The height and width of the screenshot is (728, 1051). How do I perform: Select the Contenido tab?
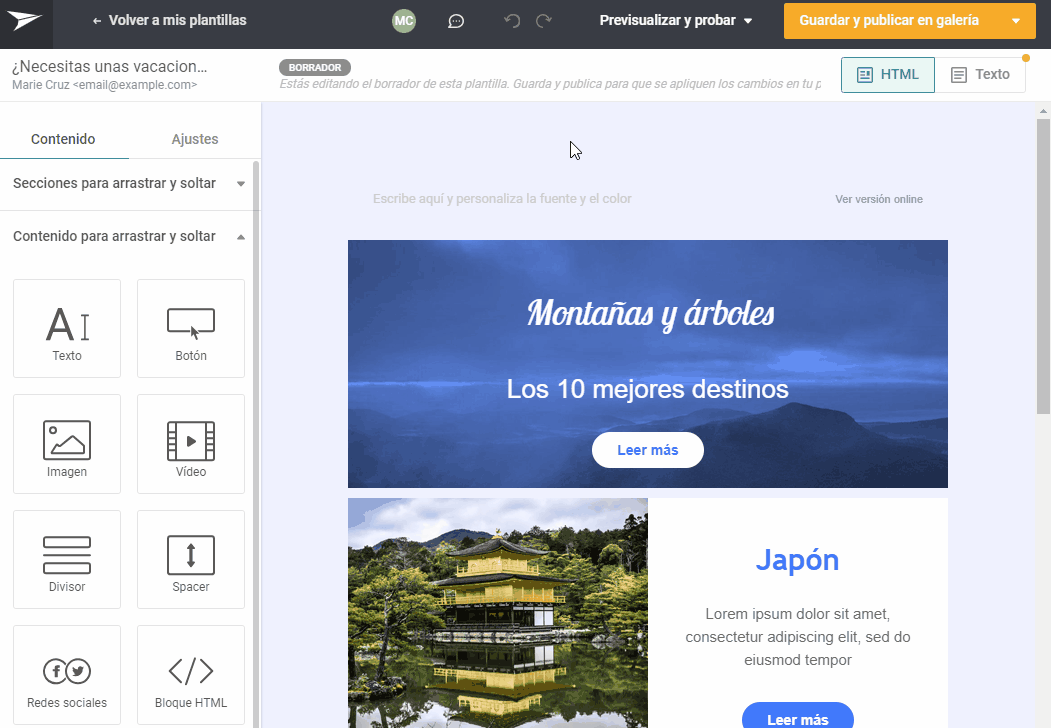64,139
